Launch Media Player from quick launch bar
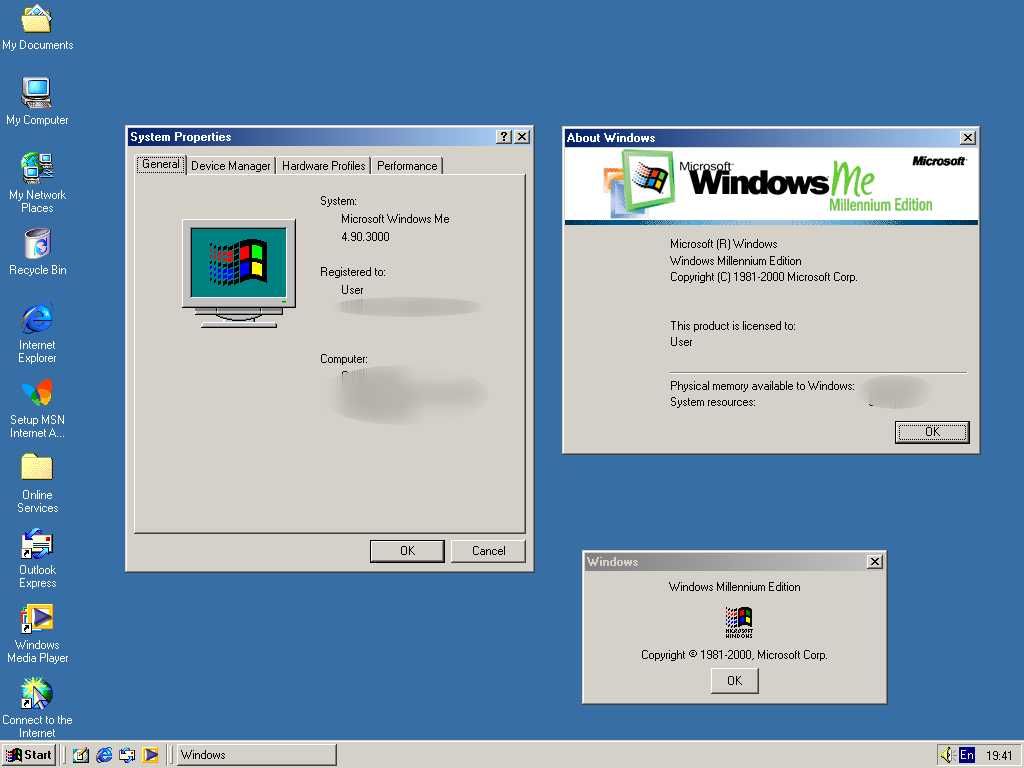Viewport: 1024px width, 768px height. pyautogui.click(x=150, y=755)
